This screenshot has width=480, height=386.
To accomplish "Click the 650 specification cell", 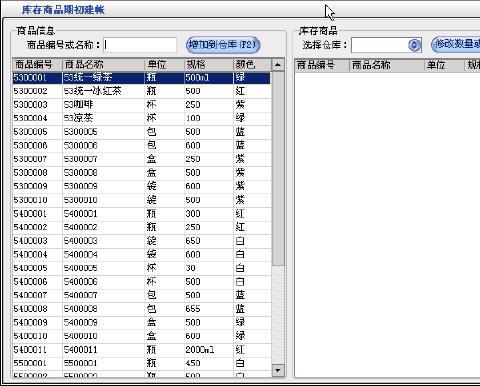I will (208, 241).
